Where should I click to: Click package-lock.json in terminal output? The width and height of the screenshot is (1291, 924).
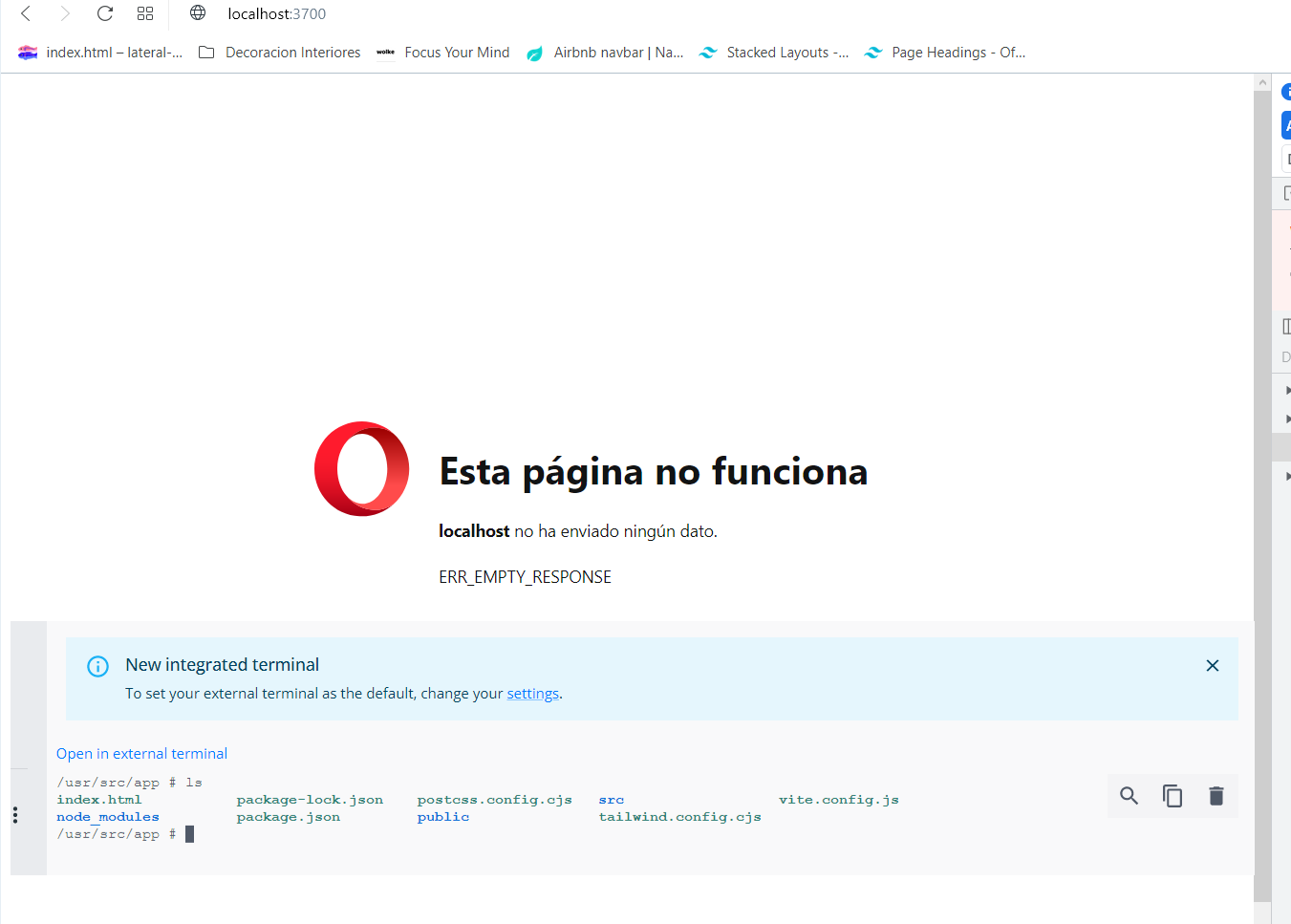point(310,800)
